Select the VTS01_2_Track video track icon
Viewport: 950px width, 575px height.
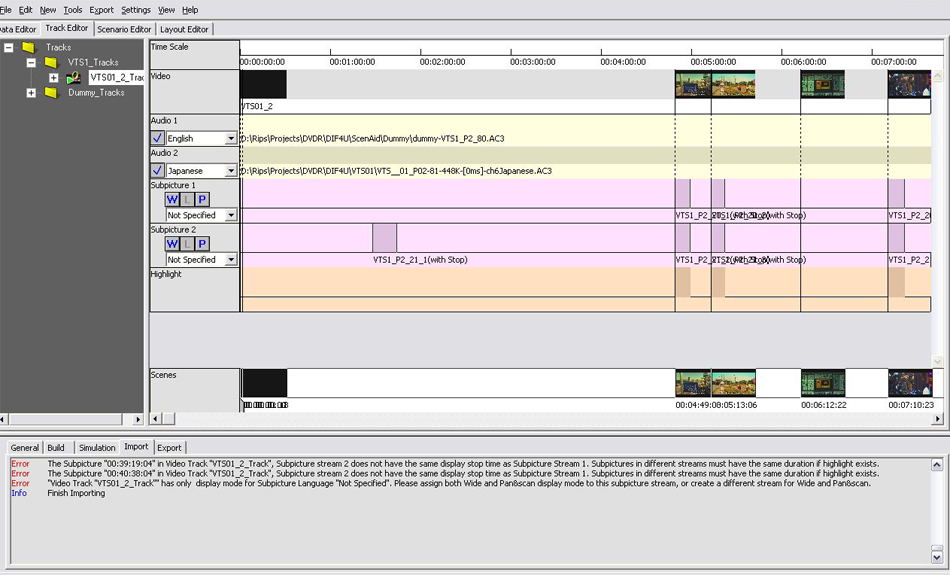coord(74,78)
